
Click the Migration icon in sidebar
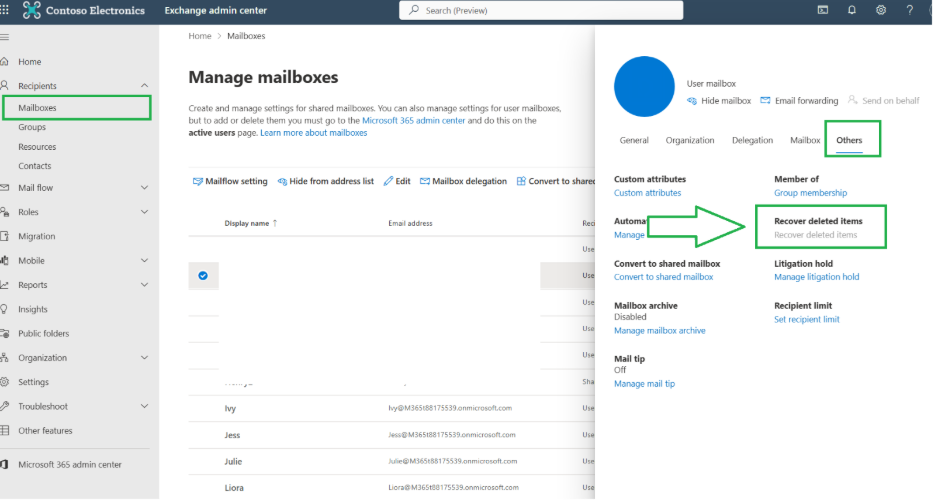click(5, 236)
